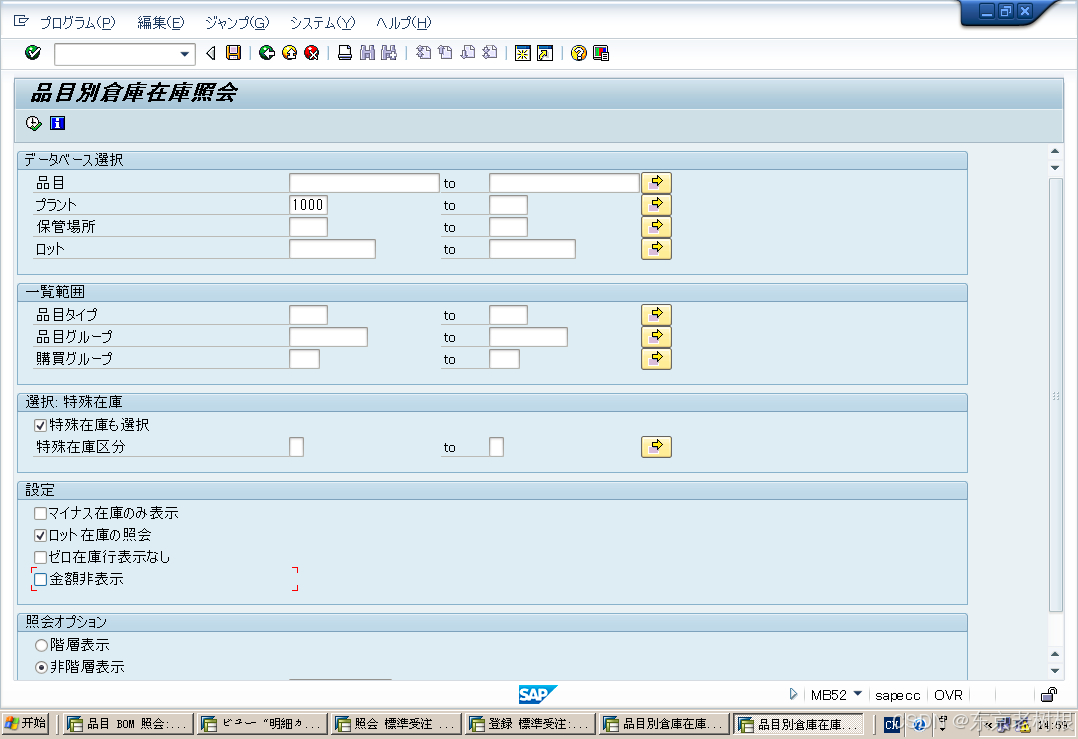Click the blue Program Documentation info icon
The image size is (1078, 739).
click(57, 123)
